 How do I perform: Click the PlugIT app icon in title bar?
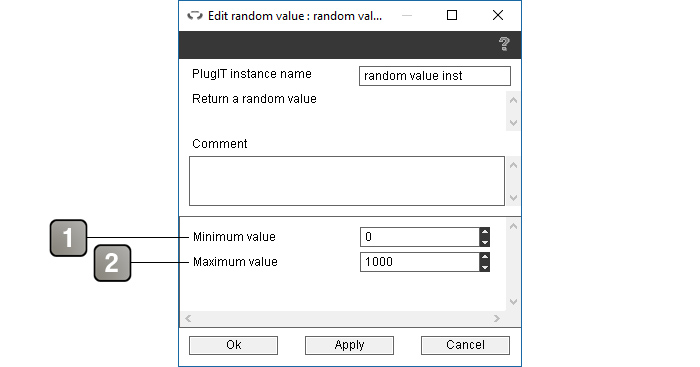pos(195,16)
